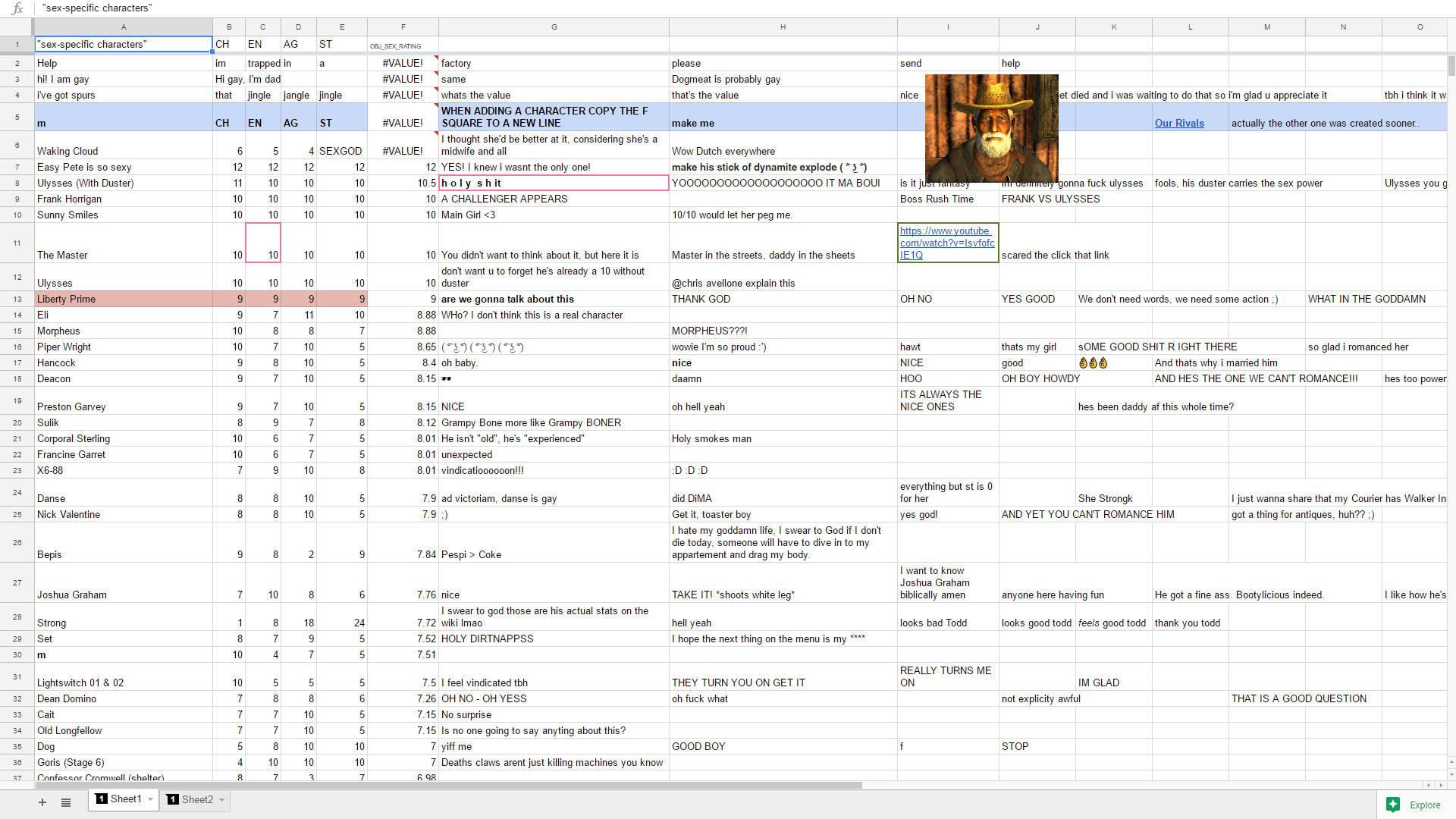The height and width of the screenshot is (819, 1456).
Task: Select the cell 'Francine Garret'
Action: pos(124,455)
